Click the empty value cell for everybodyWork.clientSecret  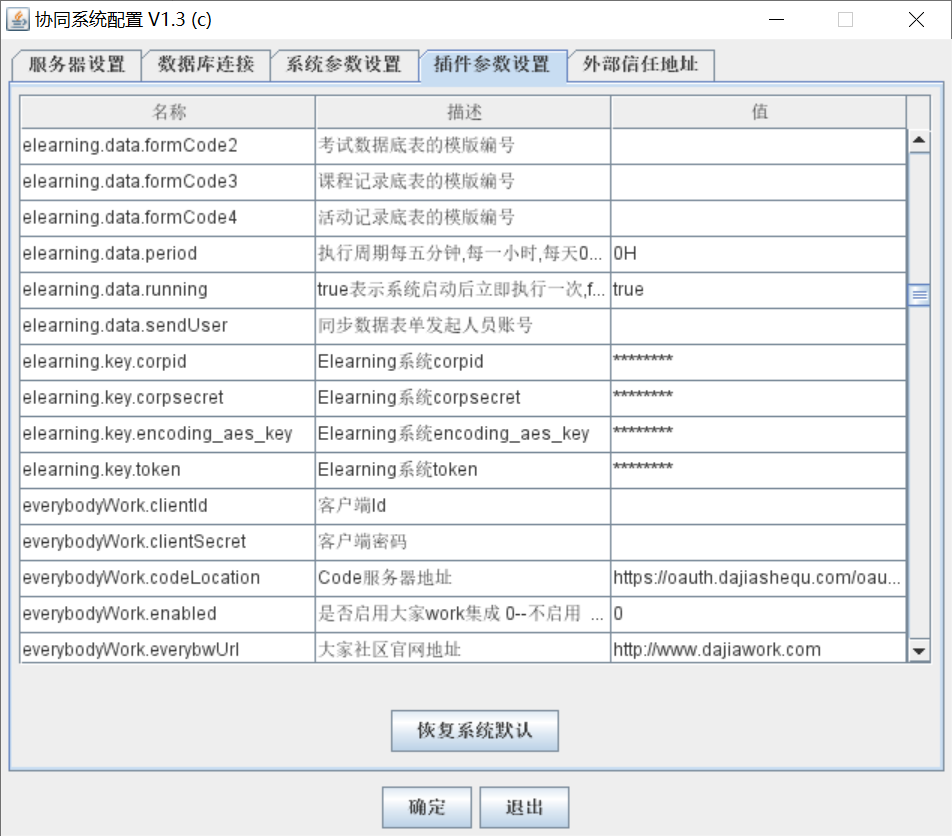(758, 542)
